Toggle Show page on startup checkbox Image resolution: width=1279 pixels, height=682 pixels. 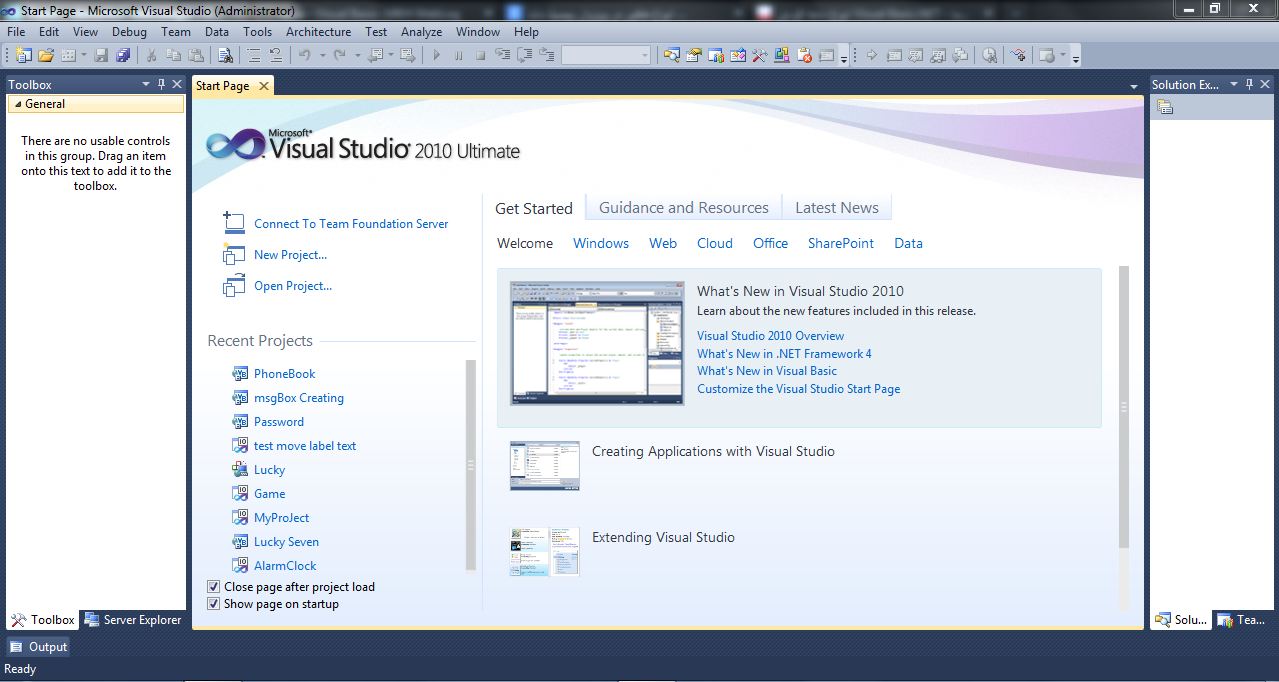point(213,604)
